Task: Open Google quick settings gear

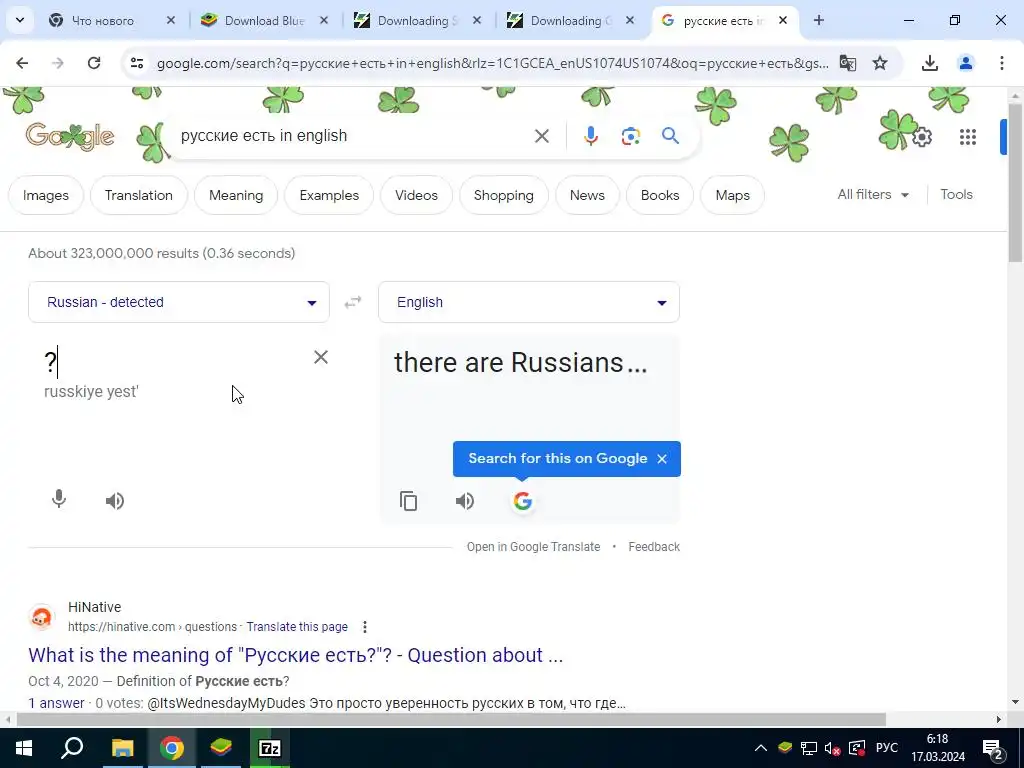Action: [921, 137]
